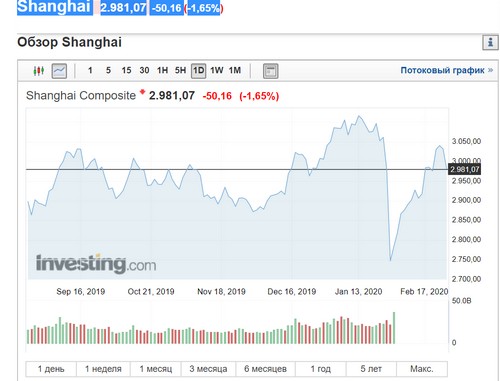
Task: Choose the 1M interval
Action: (235, 70)
